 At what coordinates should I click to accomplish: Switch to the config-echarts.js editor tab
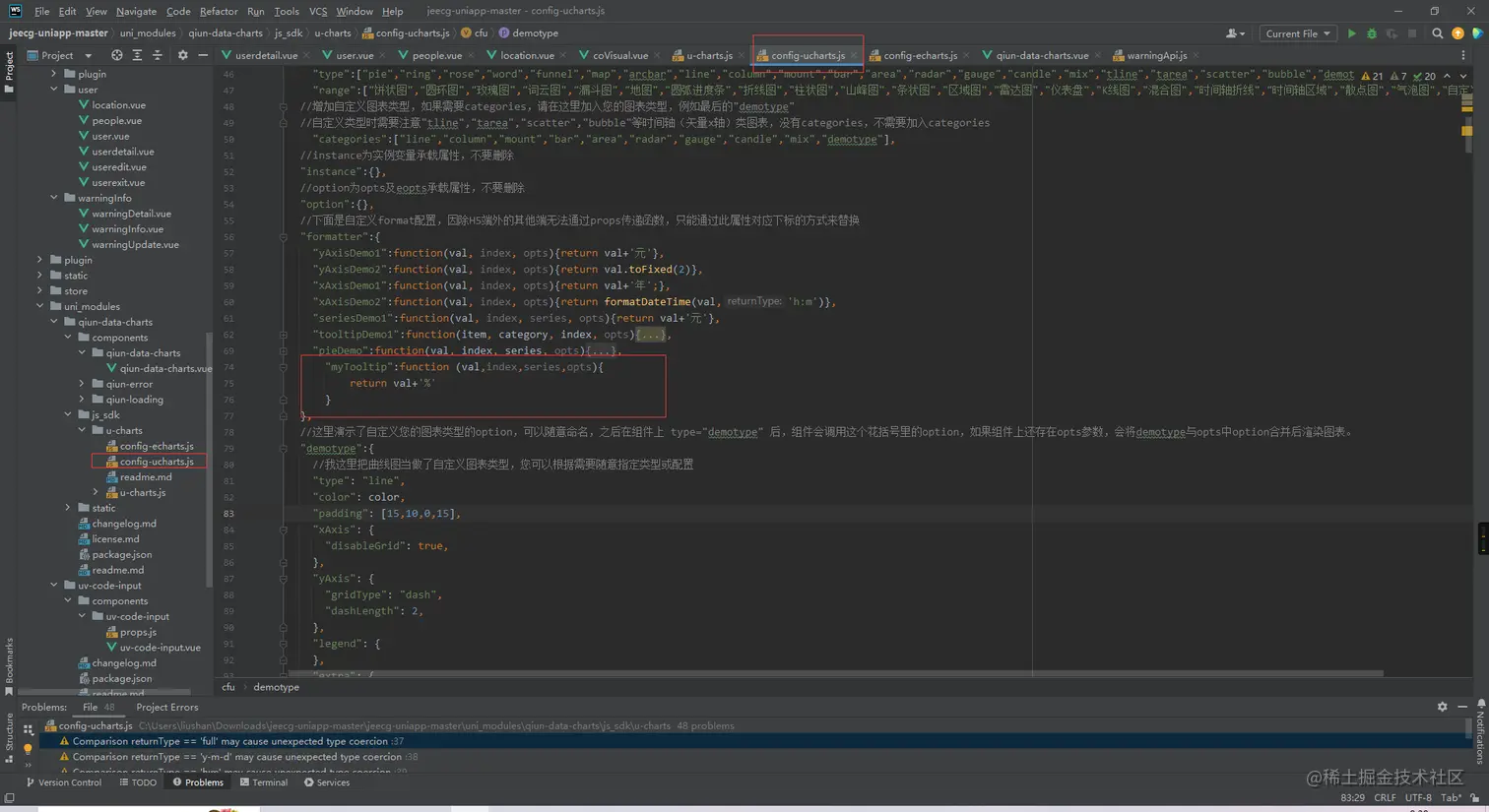pos(920,56)
